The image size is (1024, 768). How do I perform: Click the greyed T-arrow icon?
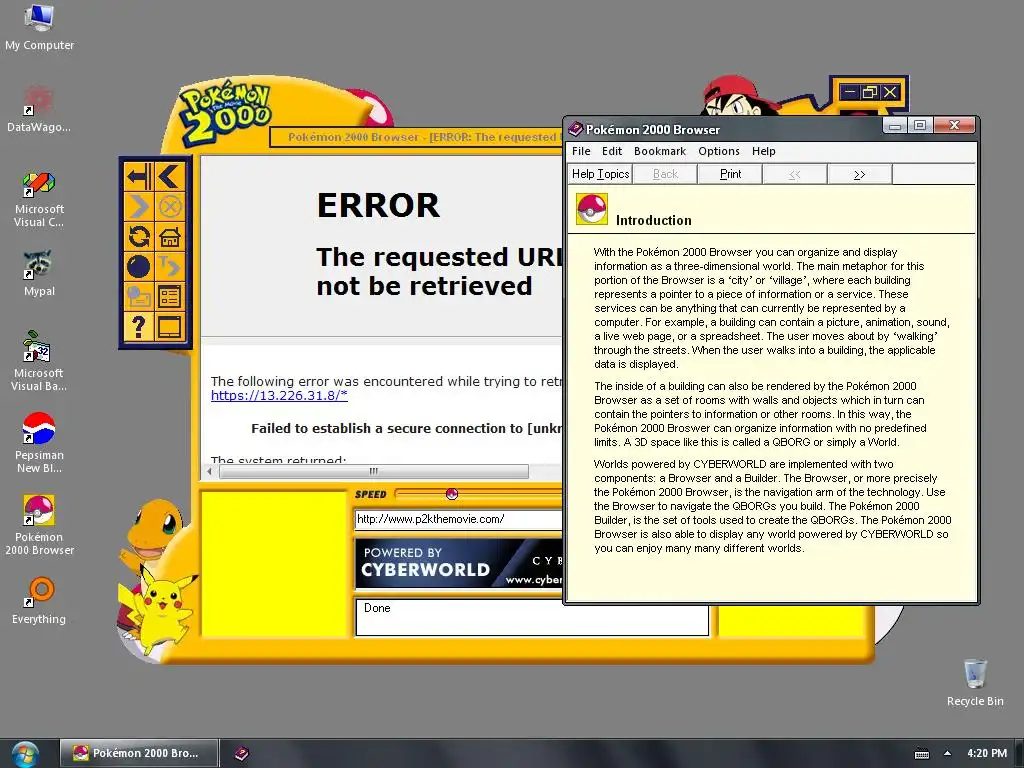pyautogui.click(x=170, y=266)
